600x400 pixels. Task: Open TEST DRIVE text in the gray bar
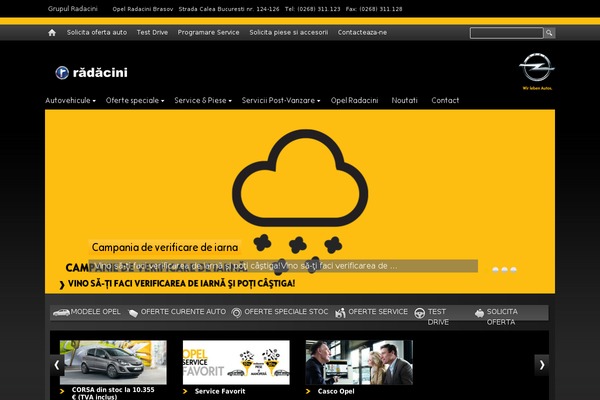point(438,317)
